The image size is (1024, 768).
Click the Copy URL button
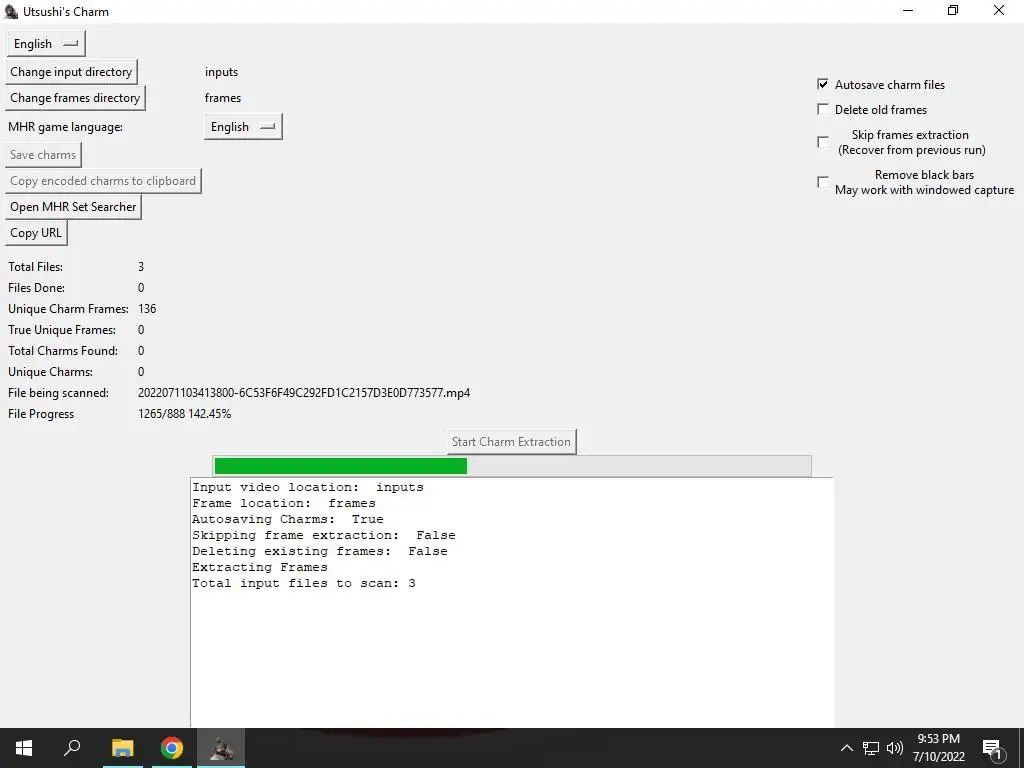coord(36,233)
